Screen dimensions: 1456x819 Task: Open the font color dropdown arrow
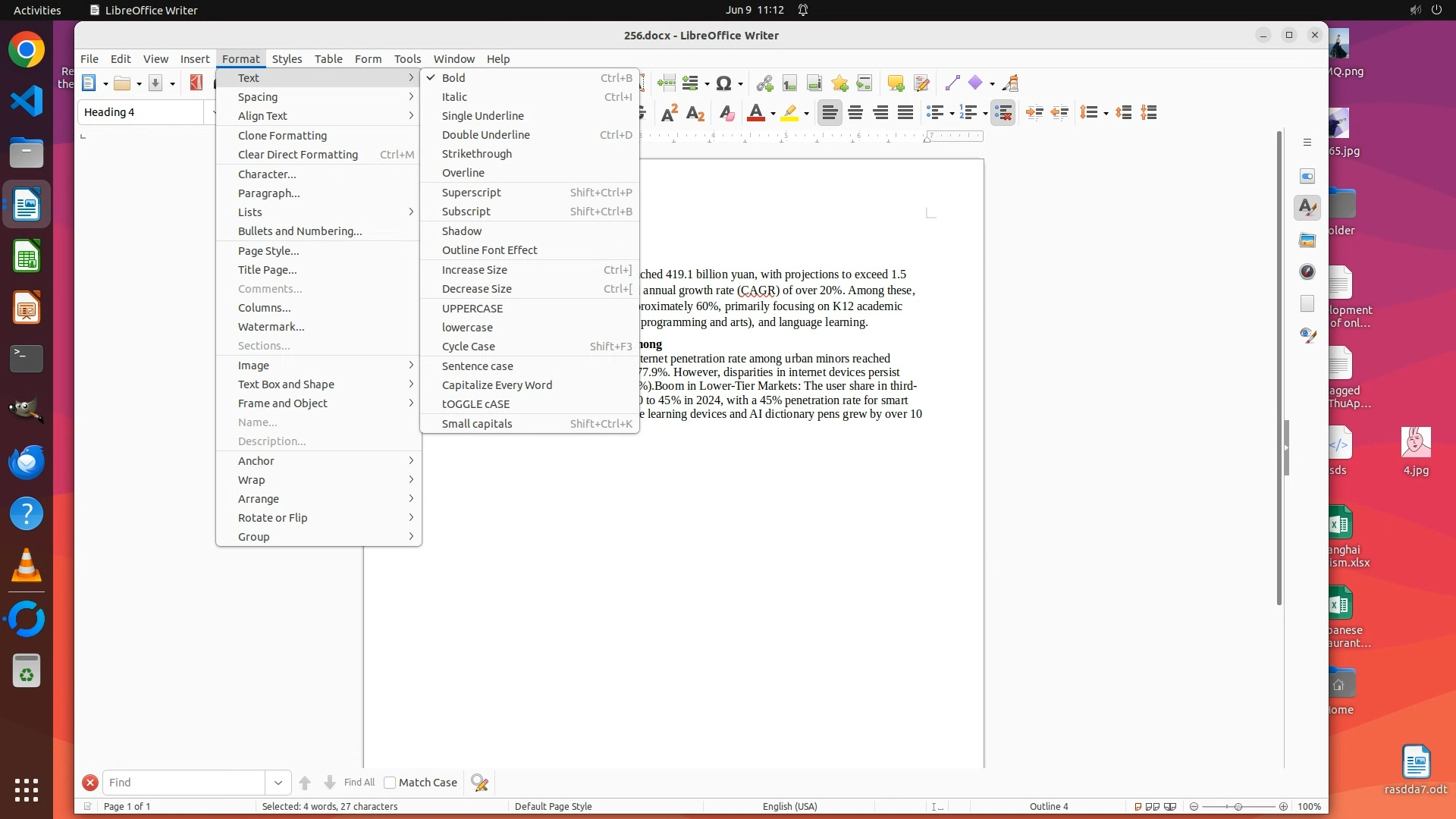coord(773,114)
